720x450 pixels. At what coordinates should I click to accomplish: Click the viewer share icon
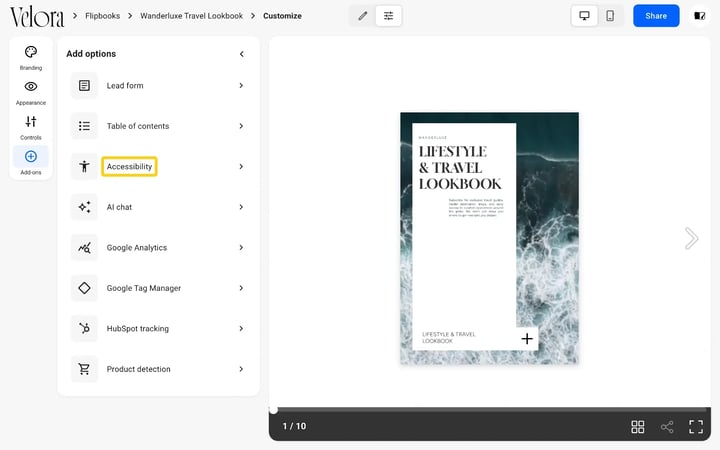667,427
